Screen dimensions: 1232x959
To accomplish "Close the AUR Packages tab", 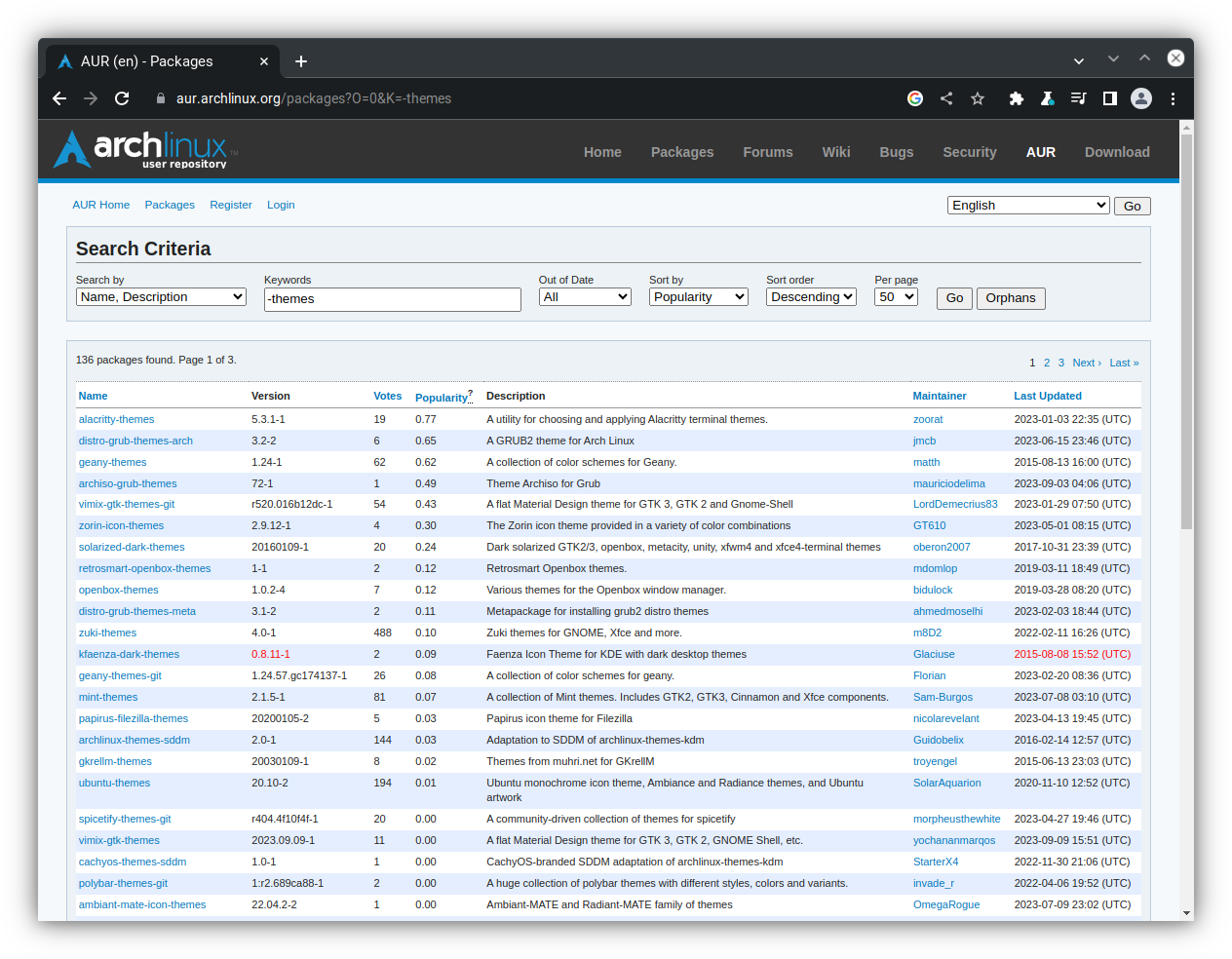I will [264, 61].
